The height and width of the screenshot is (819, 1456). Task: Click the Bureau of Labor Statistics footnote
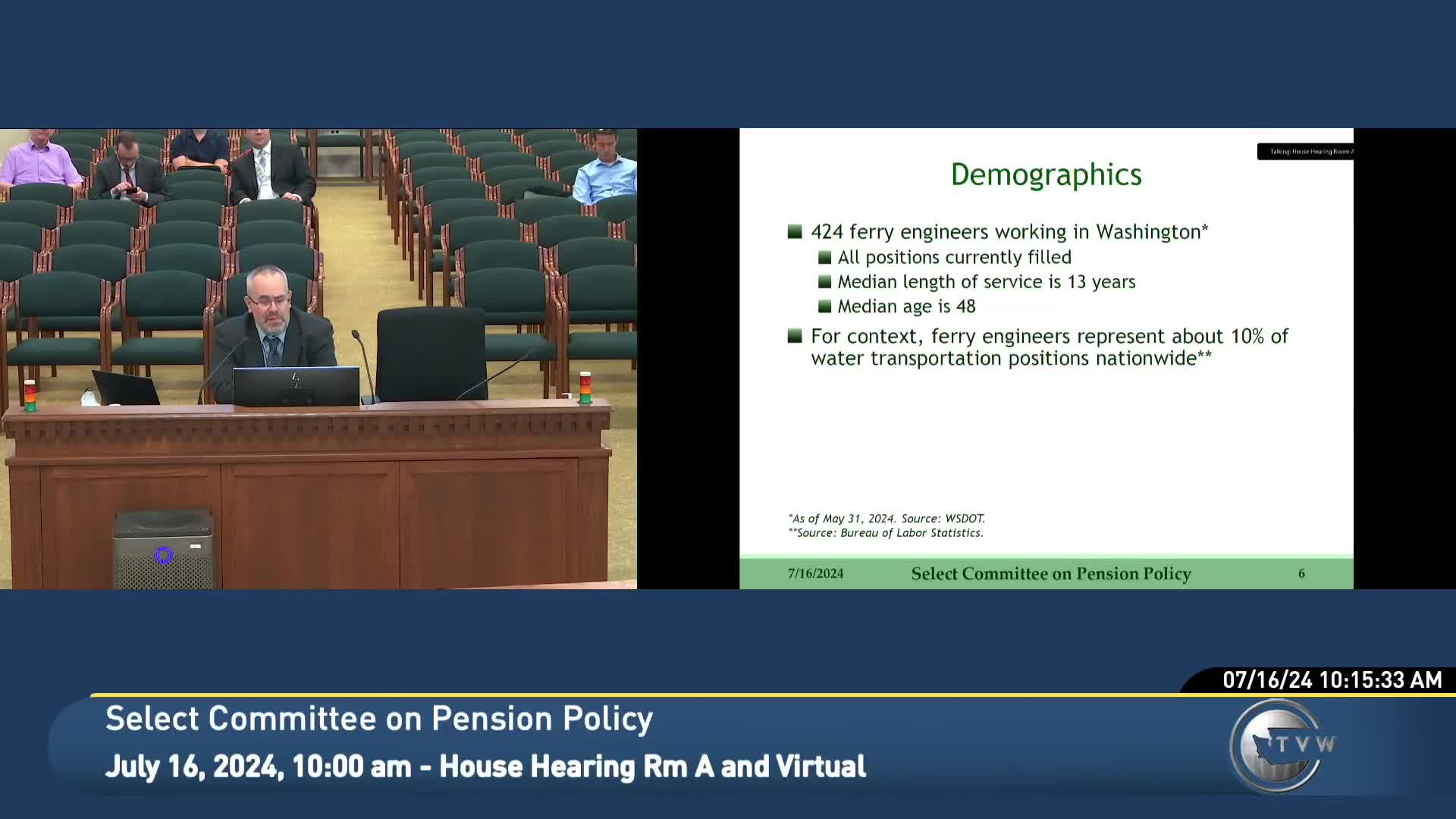pos(886,533)
